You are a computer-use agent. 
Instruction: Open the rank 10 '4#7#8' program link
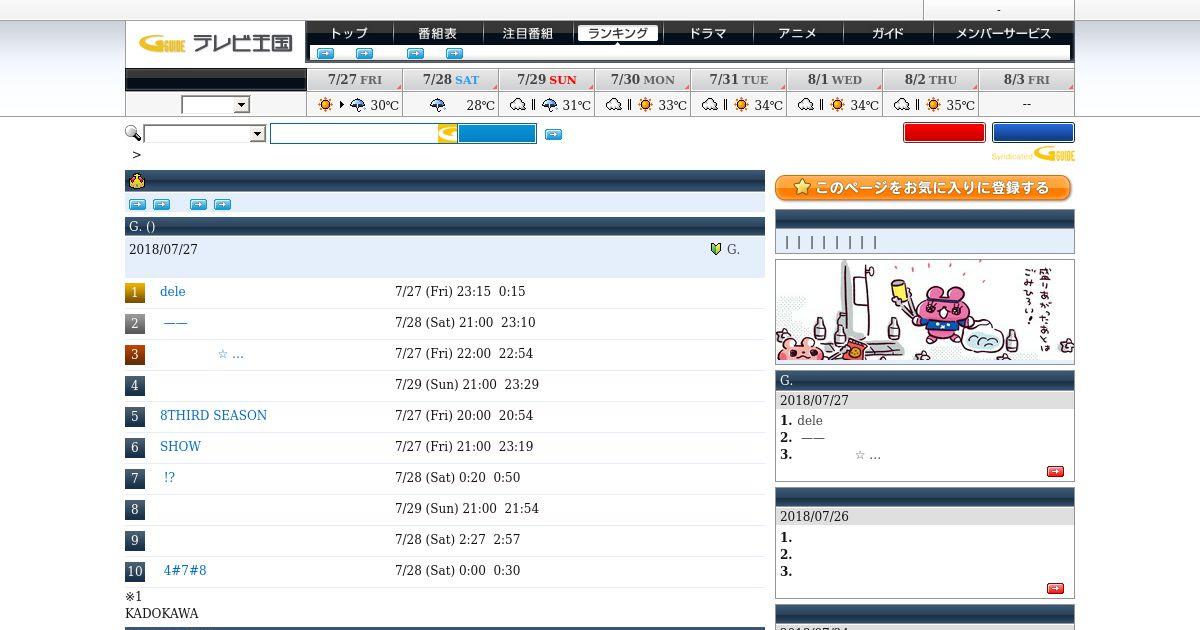coord(185,571)
